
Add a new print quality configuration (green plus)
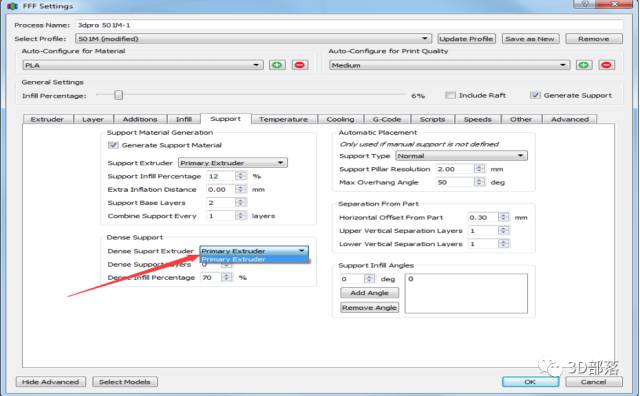click(584, 65)
